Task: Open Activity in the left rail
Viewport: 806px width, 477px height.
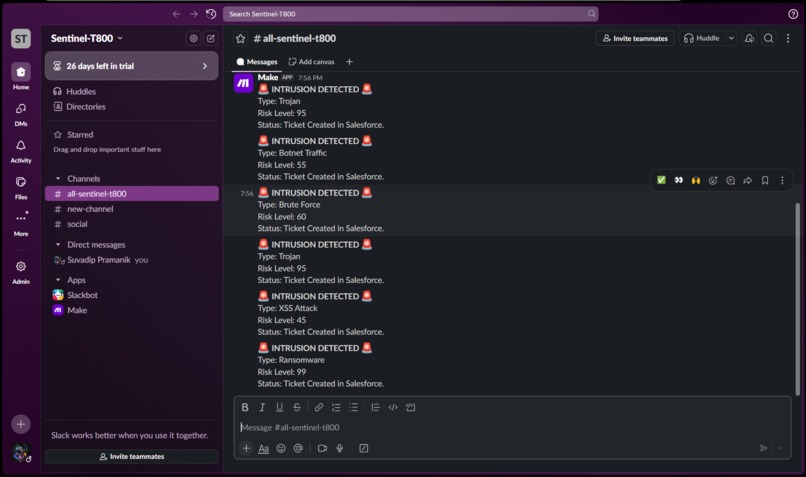Action: click(x=21, y=151)
